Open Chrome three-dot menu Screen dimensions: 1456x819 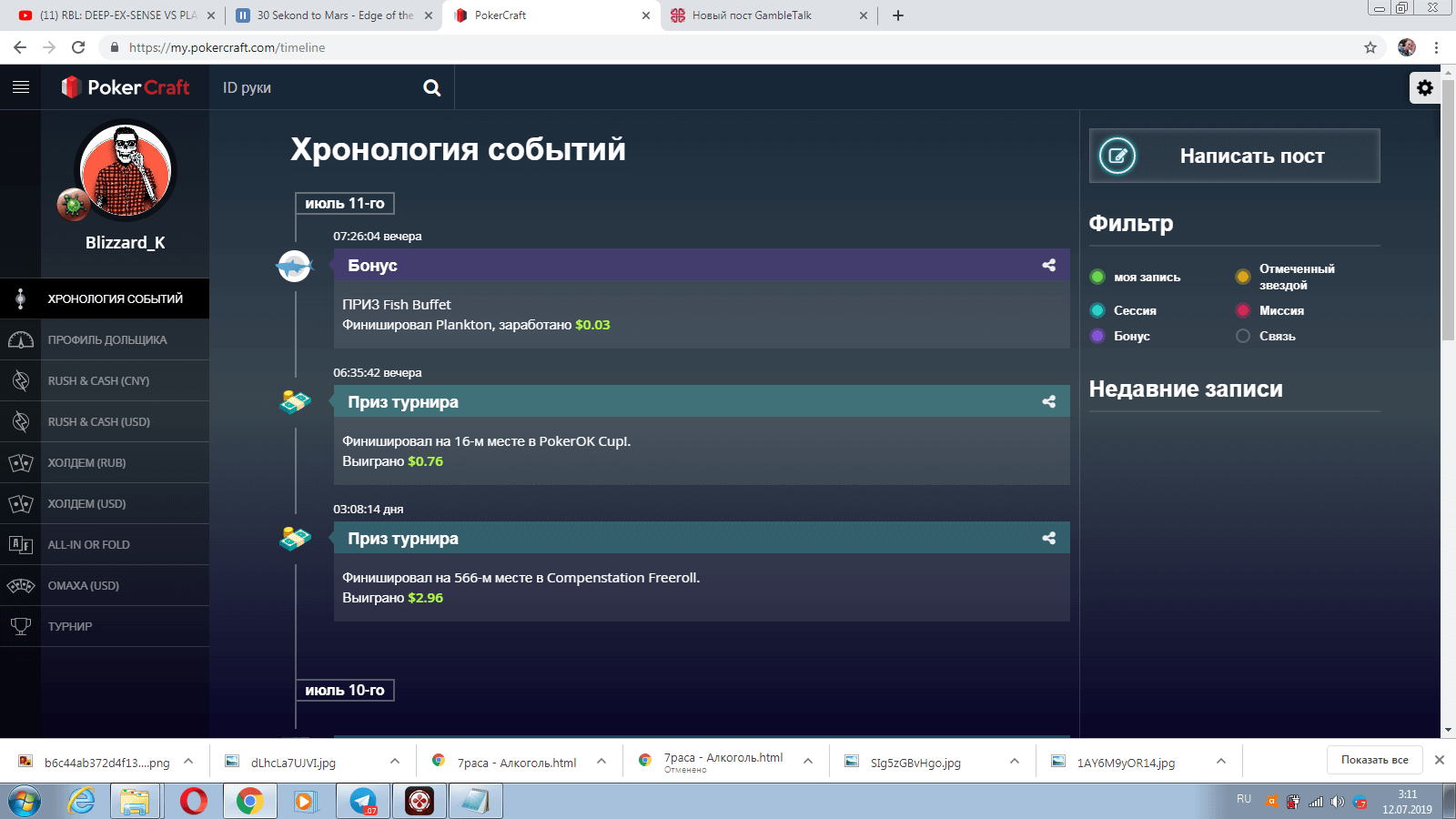point(1437,47)
